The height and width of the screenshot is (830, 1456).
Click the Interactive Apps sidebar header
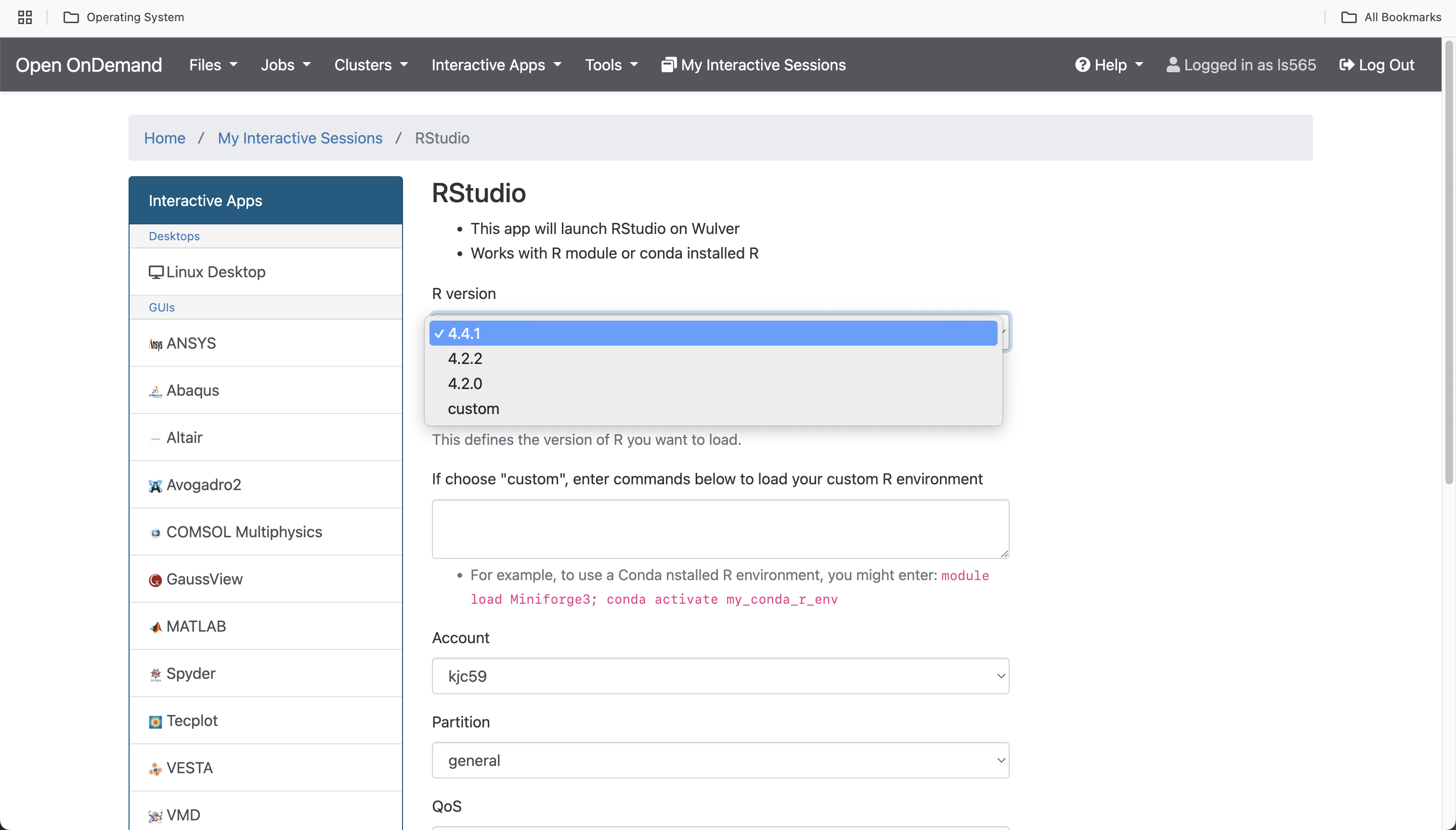point(266,201)
